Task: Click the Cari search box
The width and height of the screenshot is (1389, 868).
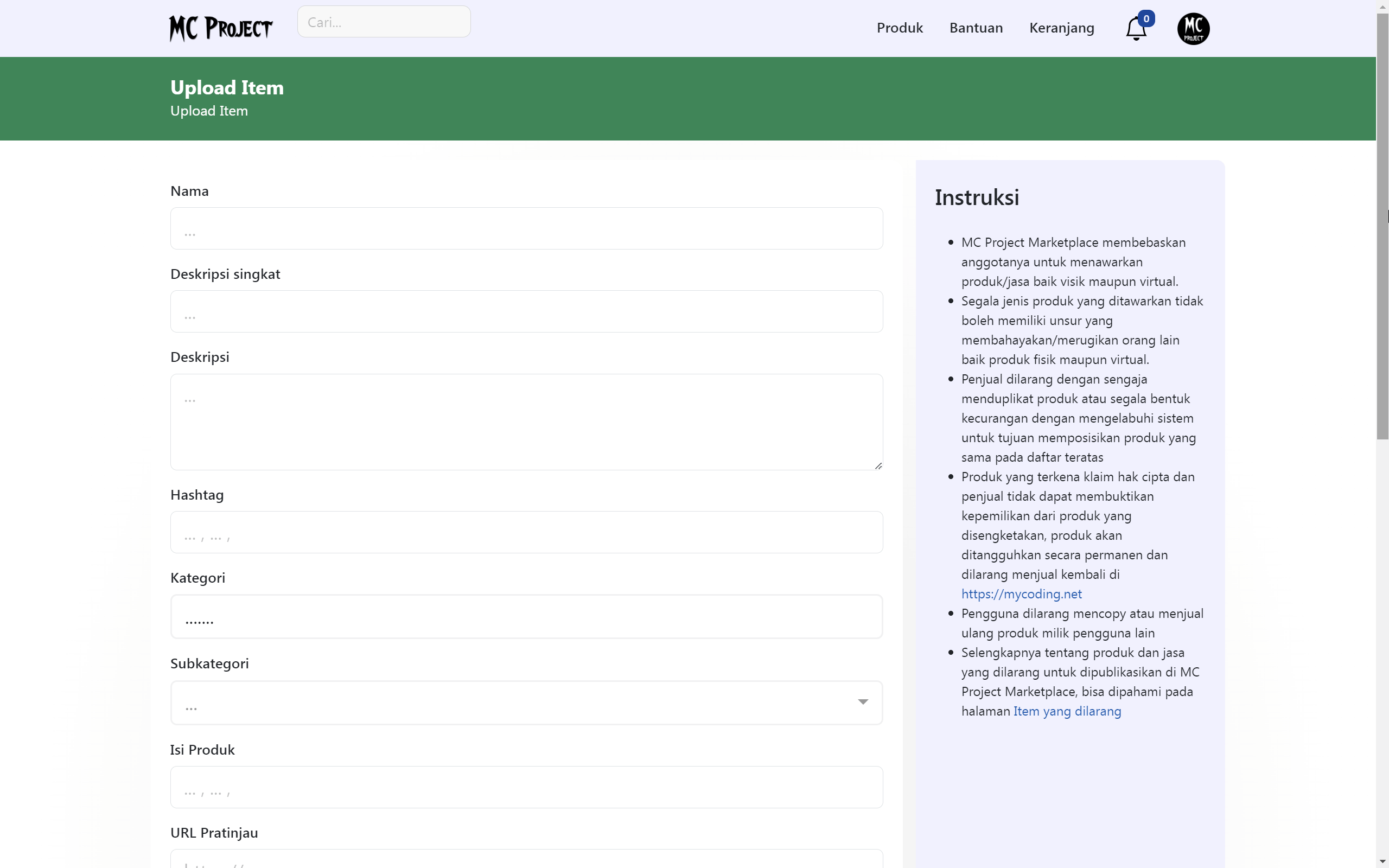Action: point(384,22)
